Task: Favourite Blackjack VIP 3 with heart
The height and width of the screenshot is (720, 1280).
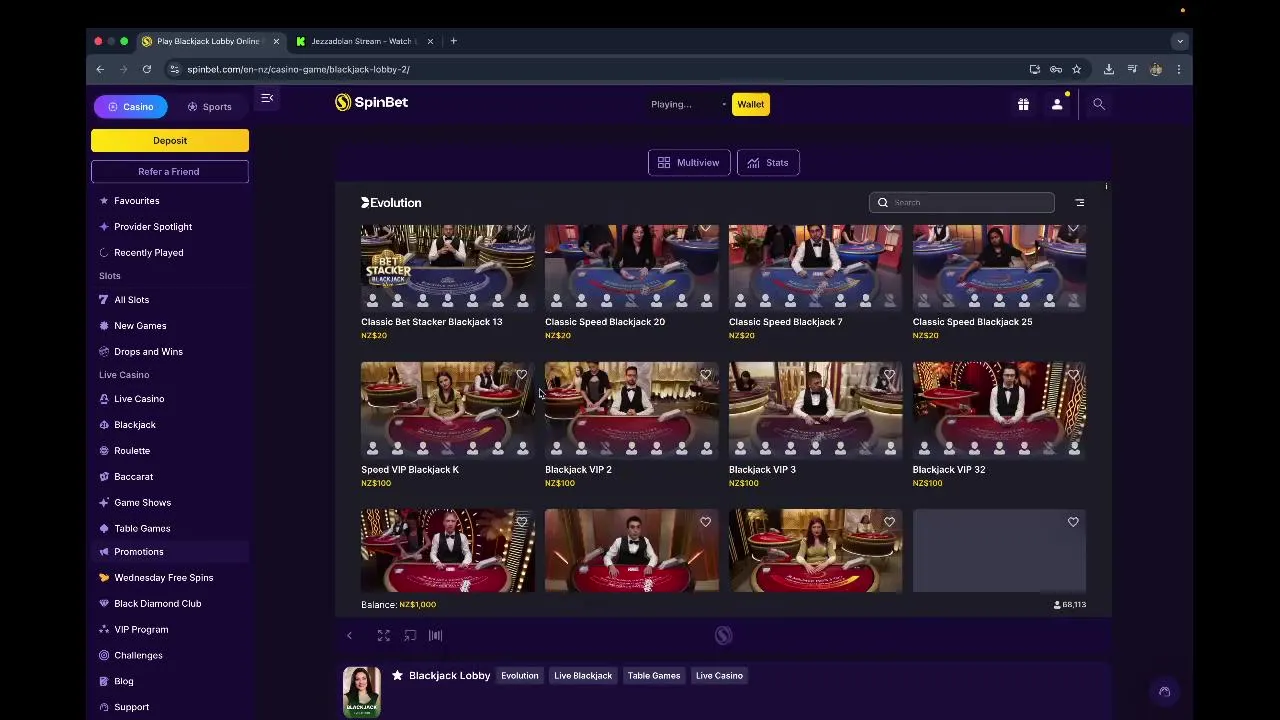Action: [889, 375]
